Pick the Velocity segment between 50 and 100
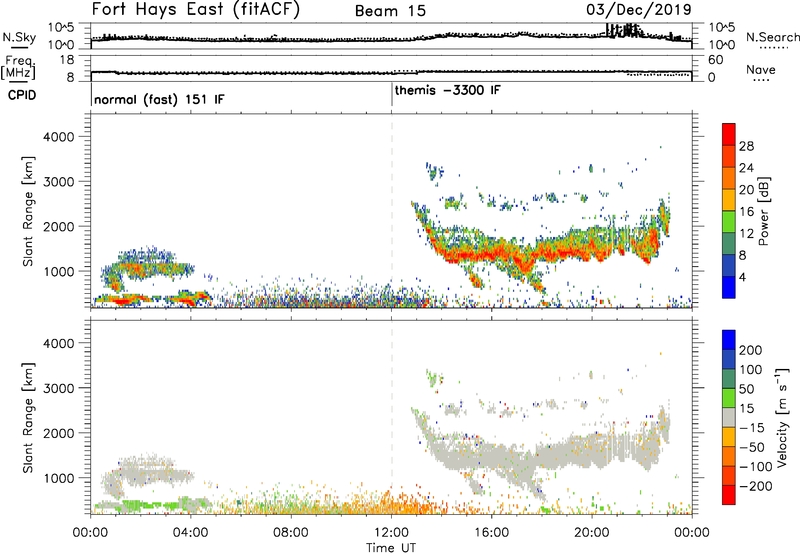Viewport: 800px width, 554px height. pos(729,379)
